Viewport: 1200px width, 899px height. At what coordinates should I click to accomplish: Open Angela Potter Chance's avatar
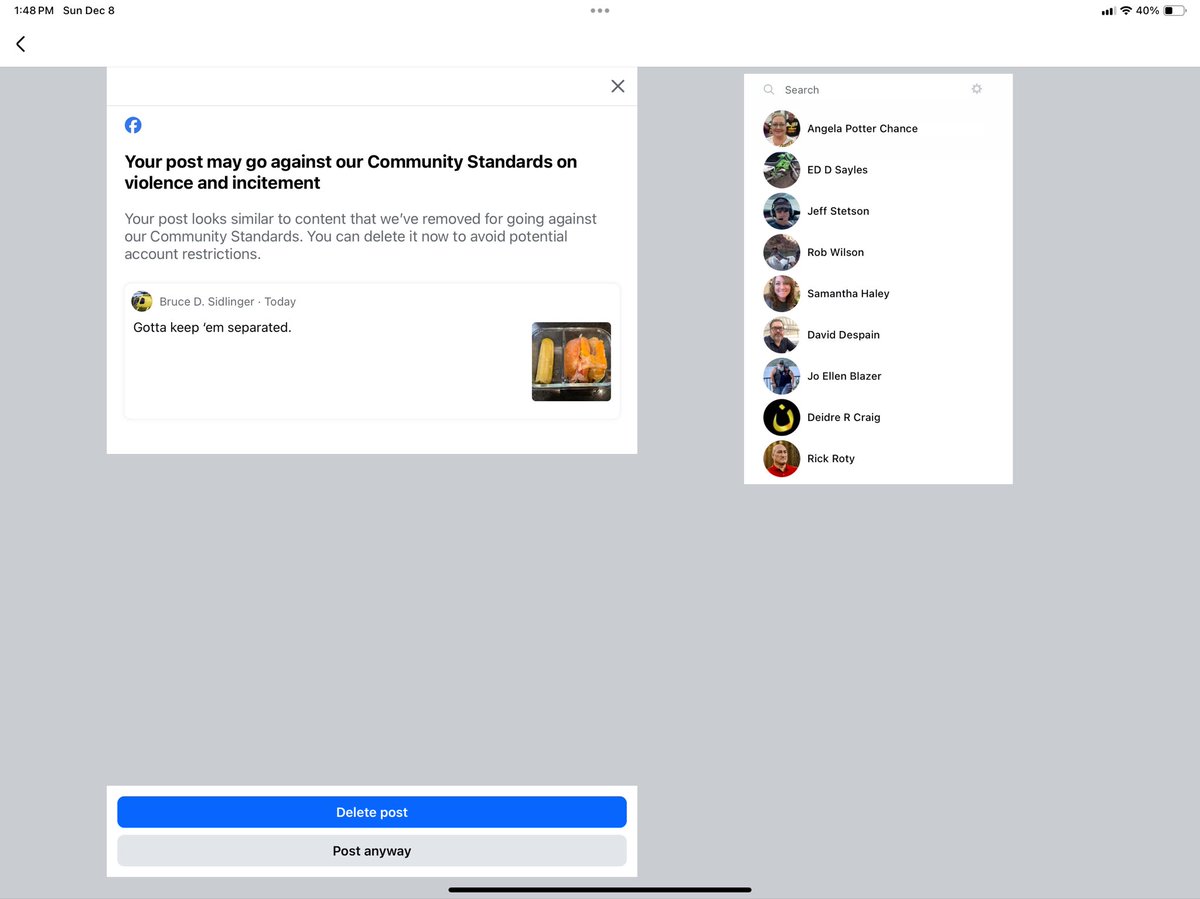coord(781,129)
